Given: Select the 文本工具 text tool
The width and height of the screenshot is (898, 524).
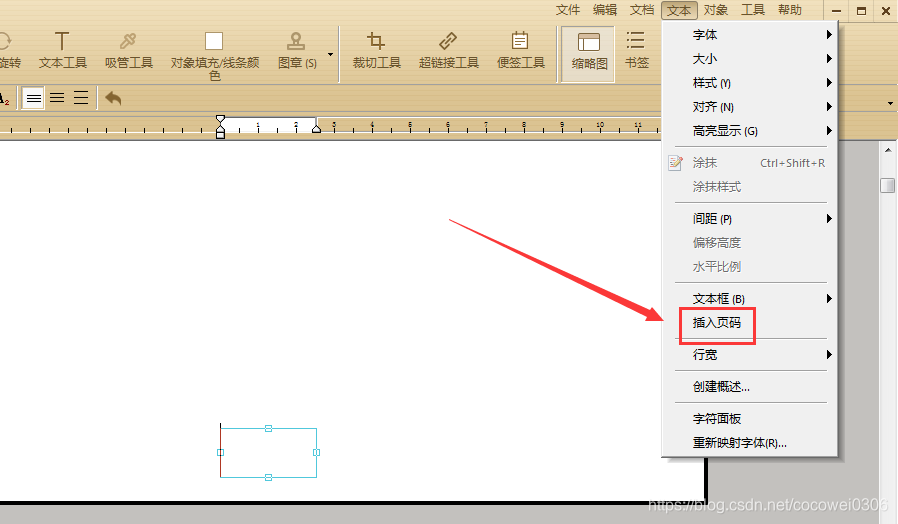Looking at the screenshot, I should pyautogui.click(x=62, y=50).
